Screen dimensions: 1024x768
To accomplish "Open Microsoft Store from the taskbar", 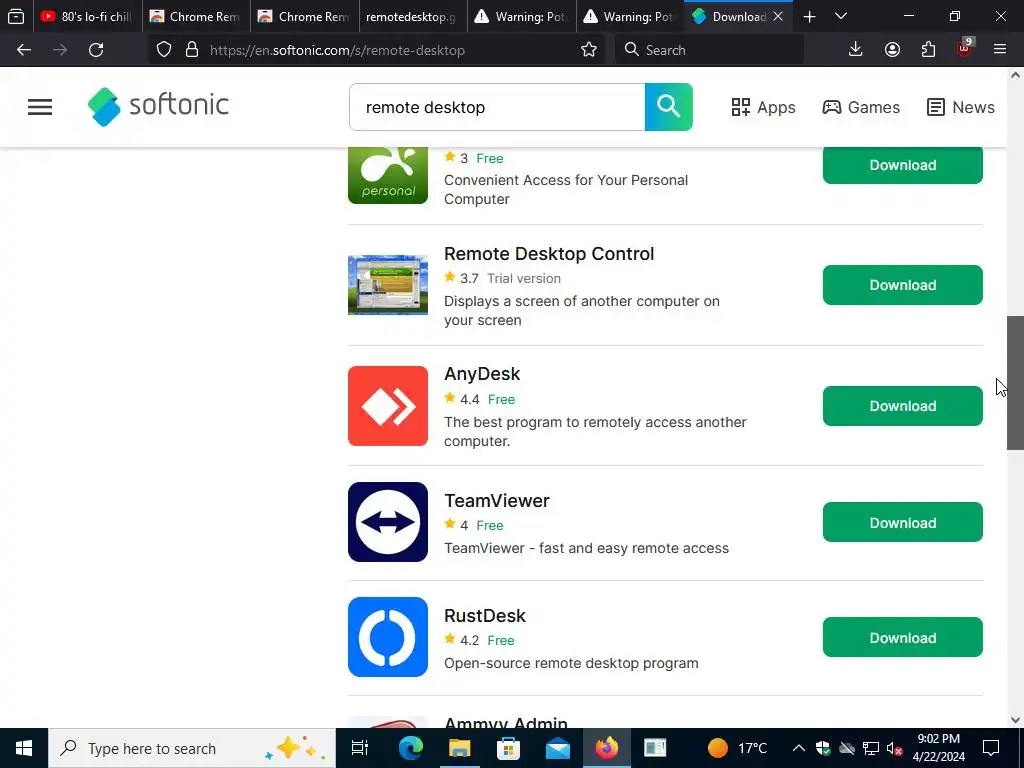I will pos(509,748).
